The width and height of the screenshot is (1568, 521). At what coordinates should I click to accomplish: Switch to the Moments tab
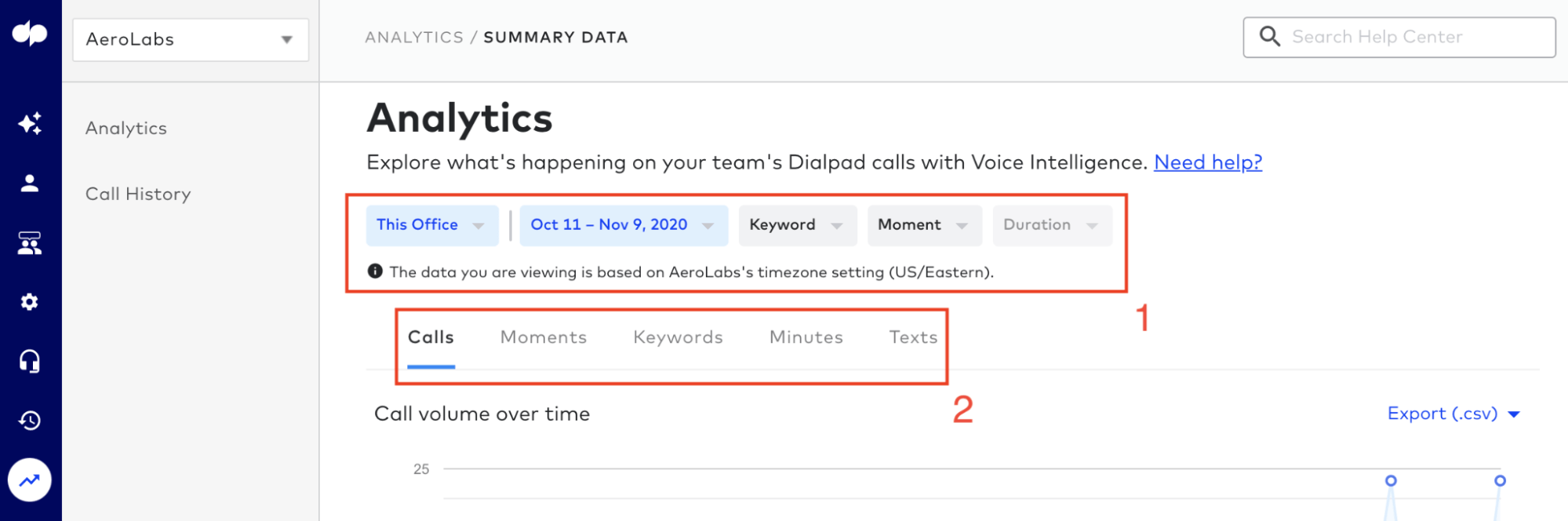(x=544, y=337)
